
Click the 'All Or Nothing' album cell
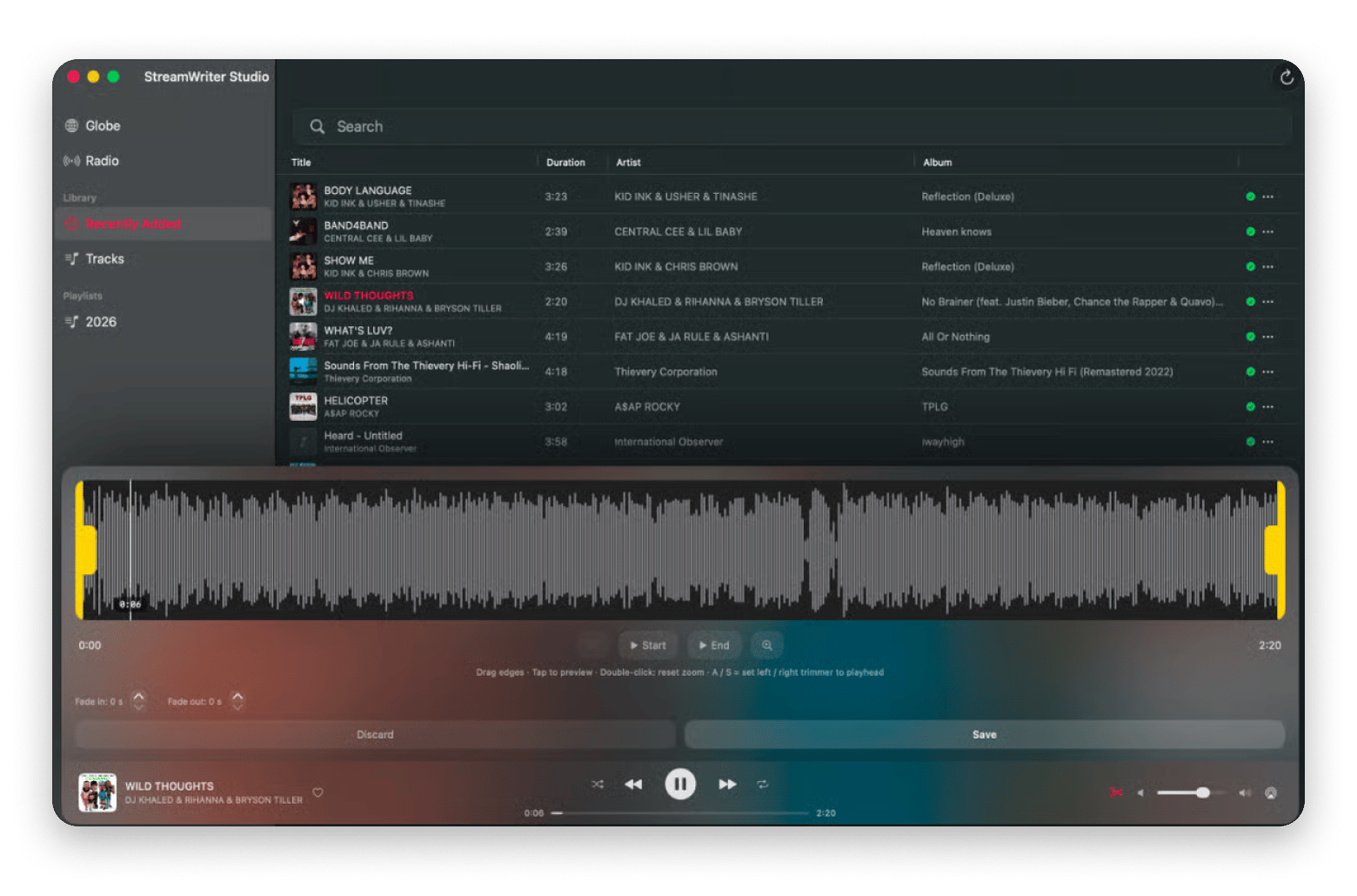[x=955, y=337]
